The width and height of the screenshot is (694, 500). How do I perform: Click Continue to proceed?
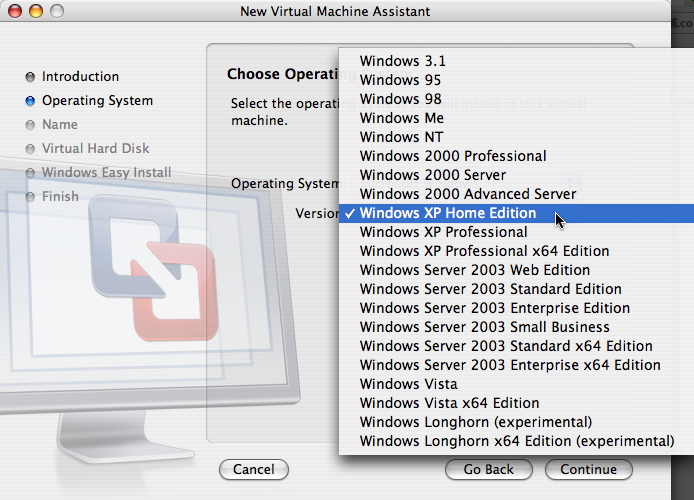click(588, 469)
